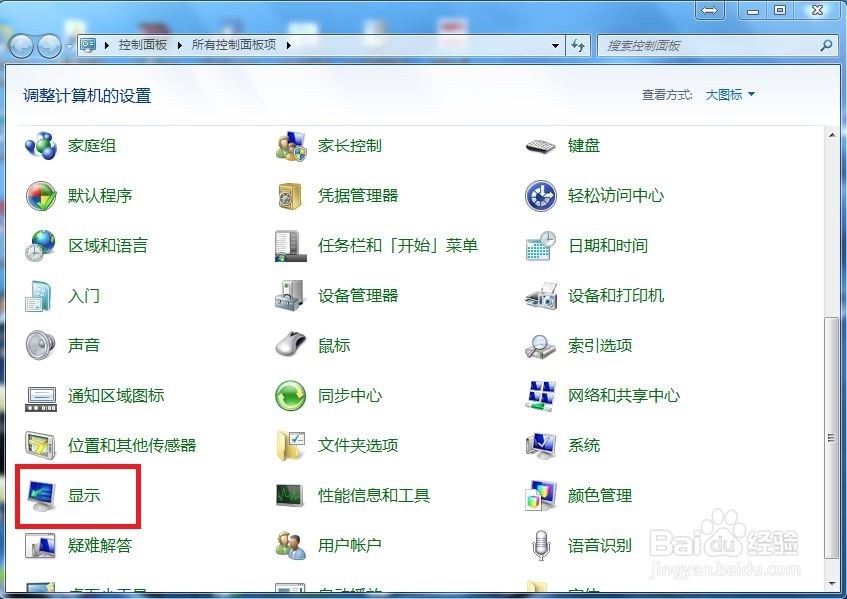Open the 语音识别 microphone icon

click(x=541, y=546)
